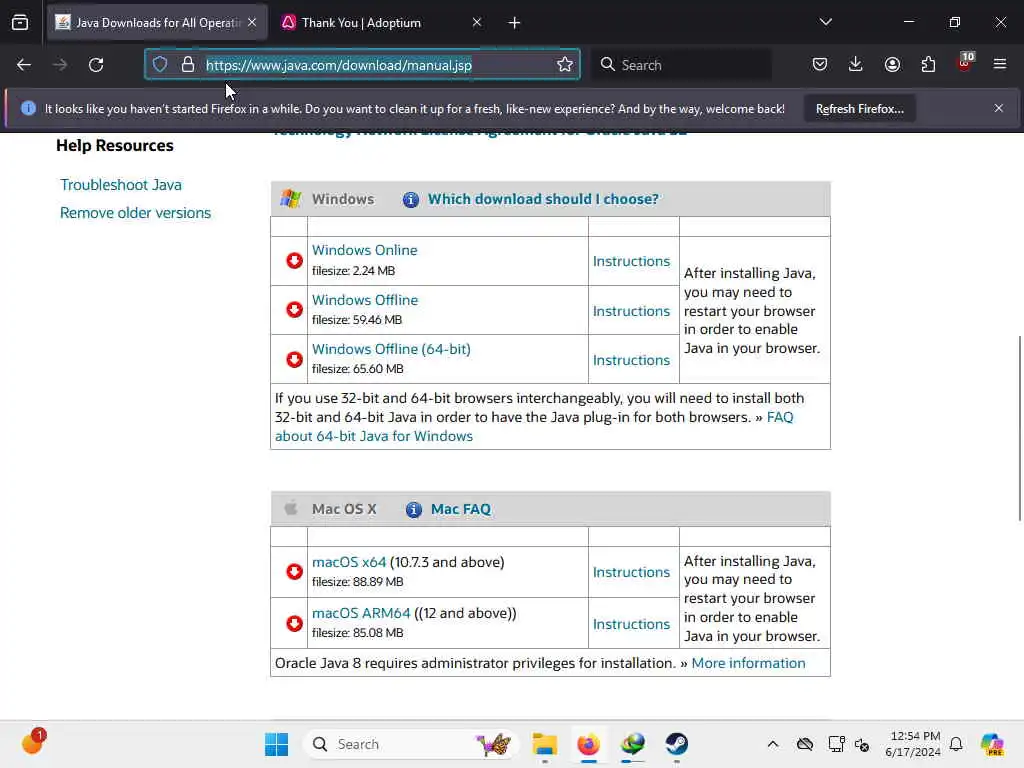The image size is (1024, 768).
Task: Click red download icon for Windows Offline 59.46 MB
Action: [x=294, y=310]
